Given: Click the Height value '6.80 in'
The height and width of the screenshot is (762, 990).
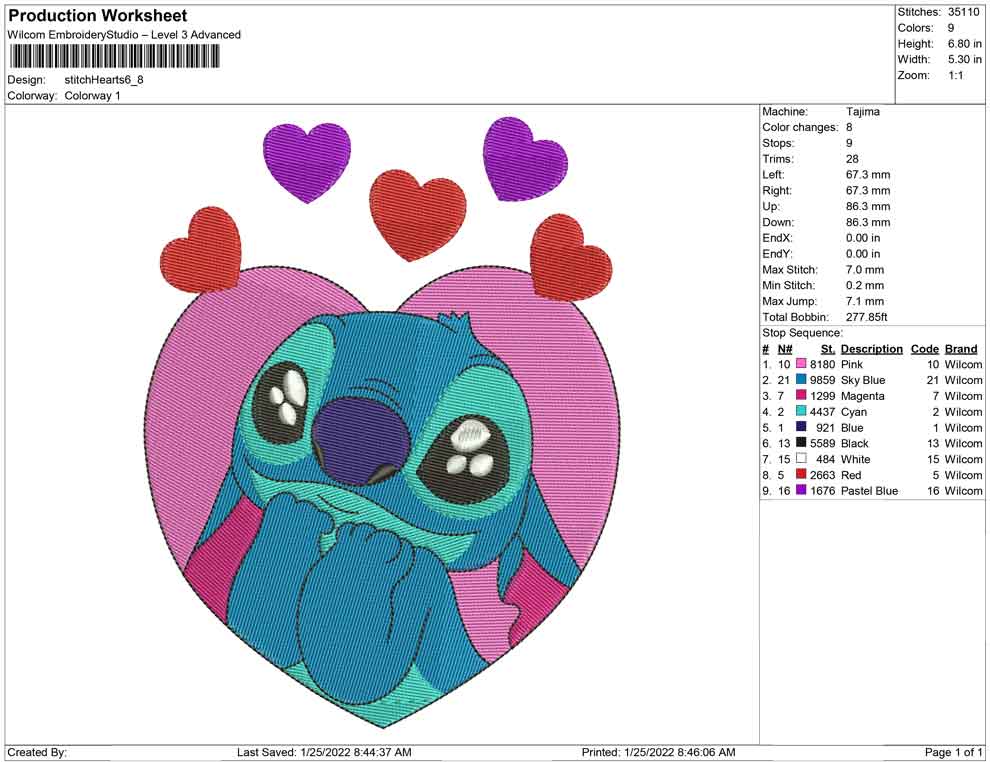Looking at the screenshot, I should (964, 44).
